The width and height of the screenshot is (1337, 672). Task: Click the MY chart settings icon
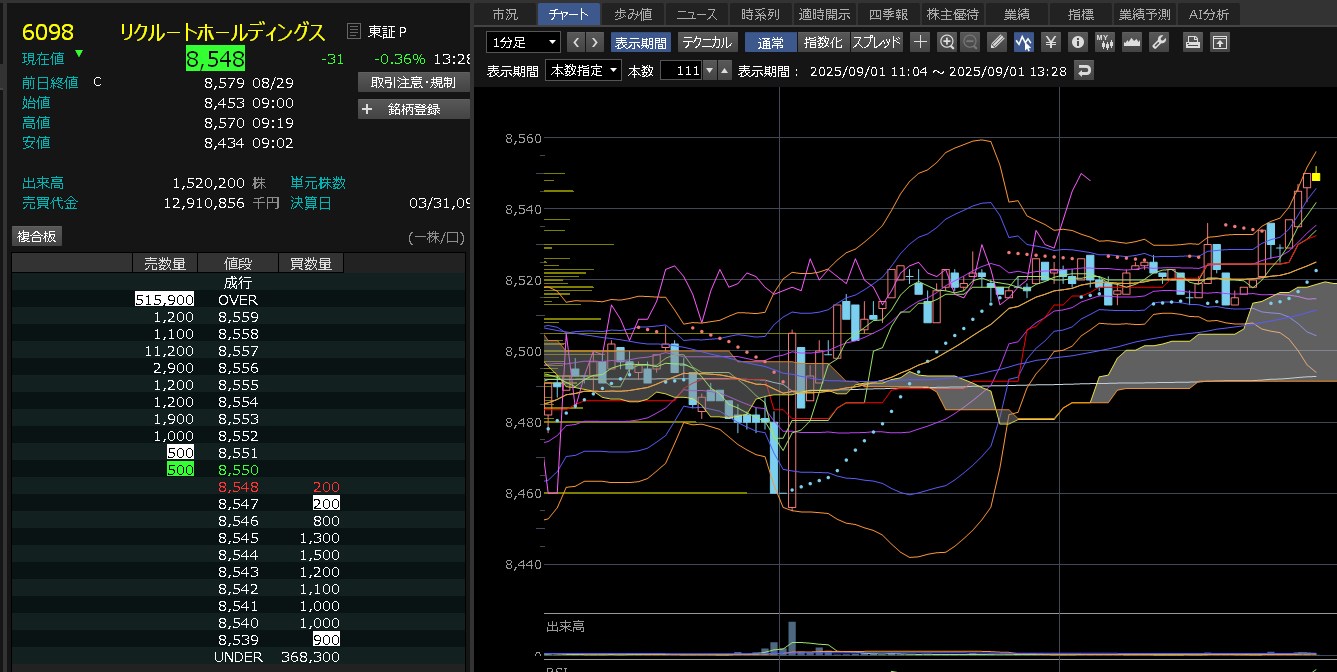pyautogui.click(x=1104, y=42)
